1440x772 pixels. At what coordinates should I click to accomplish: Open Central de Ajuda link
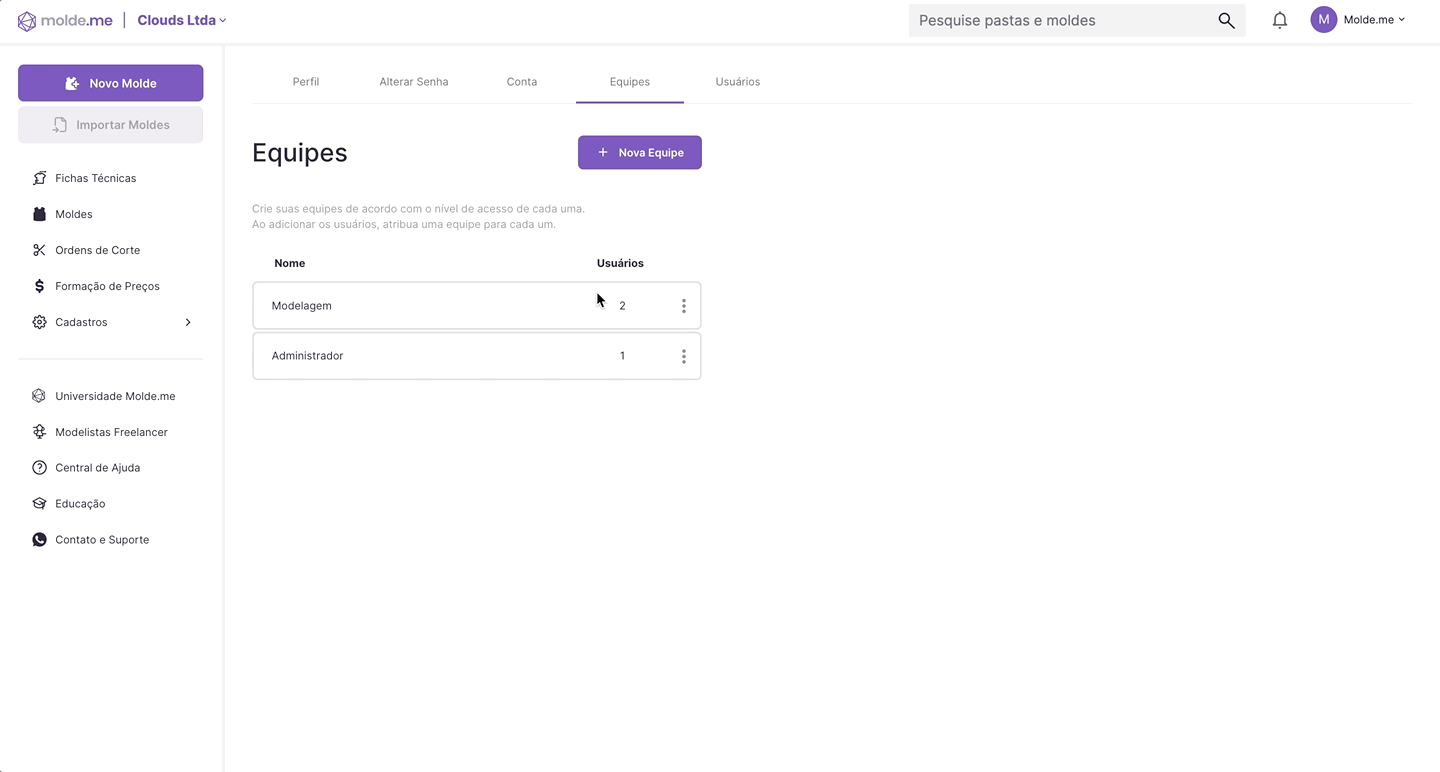tap(97, 468)
